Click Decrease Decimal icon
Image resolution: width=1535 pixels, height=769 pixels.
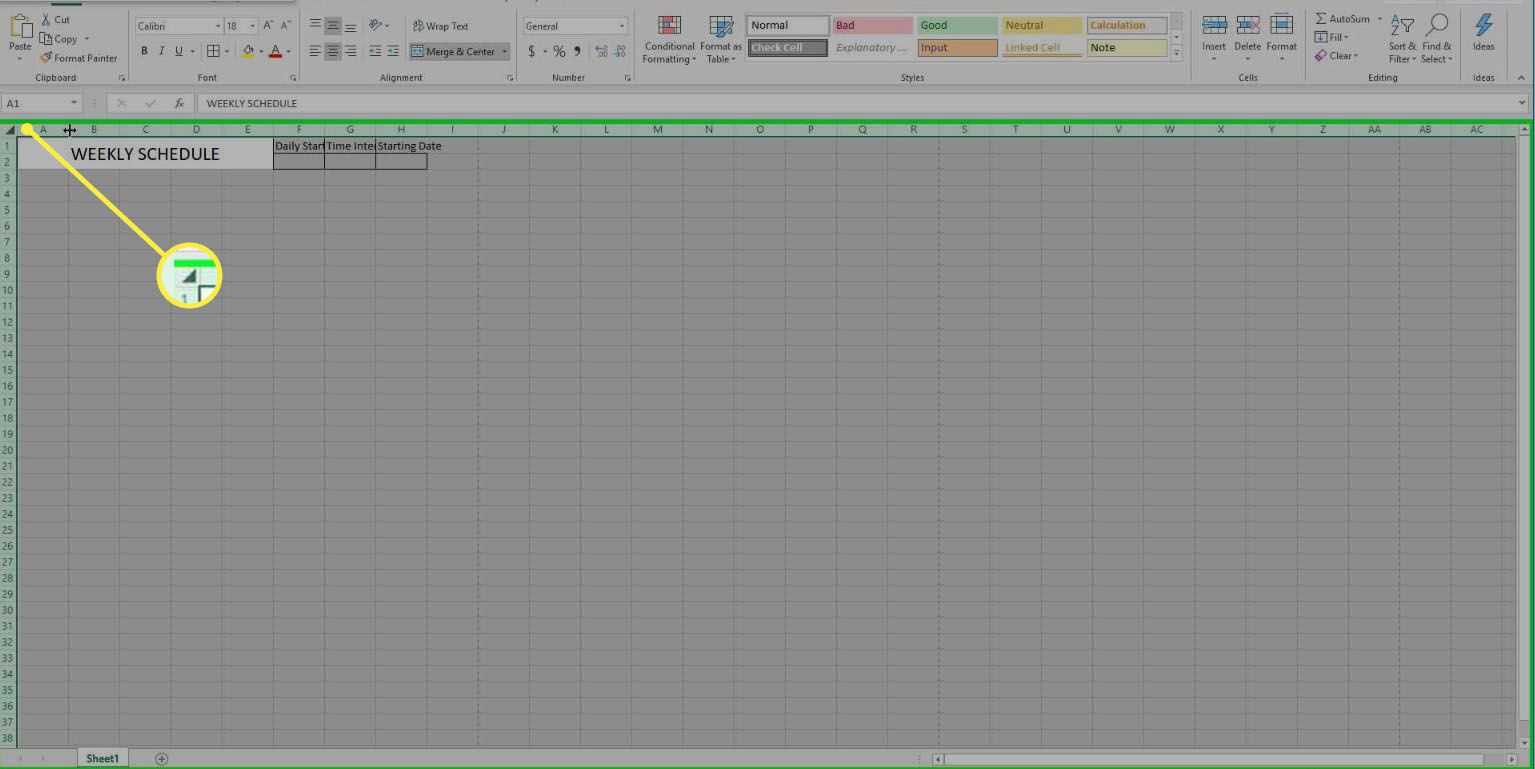pyautogui.click(x=620, y=51)
